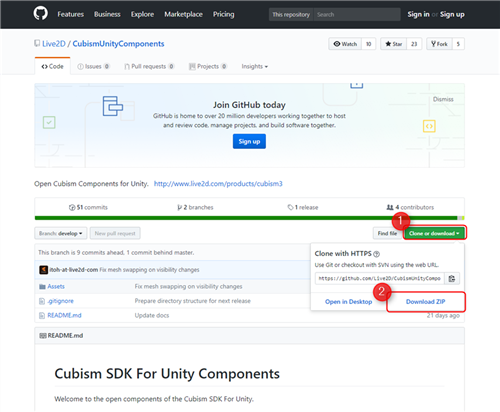
Task: Star the repository
Action: click(394, 44)
